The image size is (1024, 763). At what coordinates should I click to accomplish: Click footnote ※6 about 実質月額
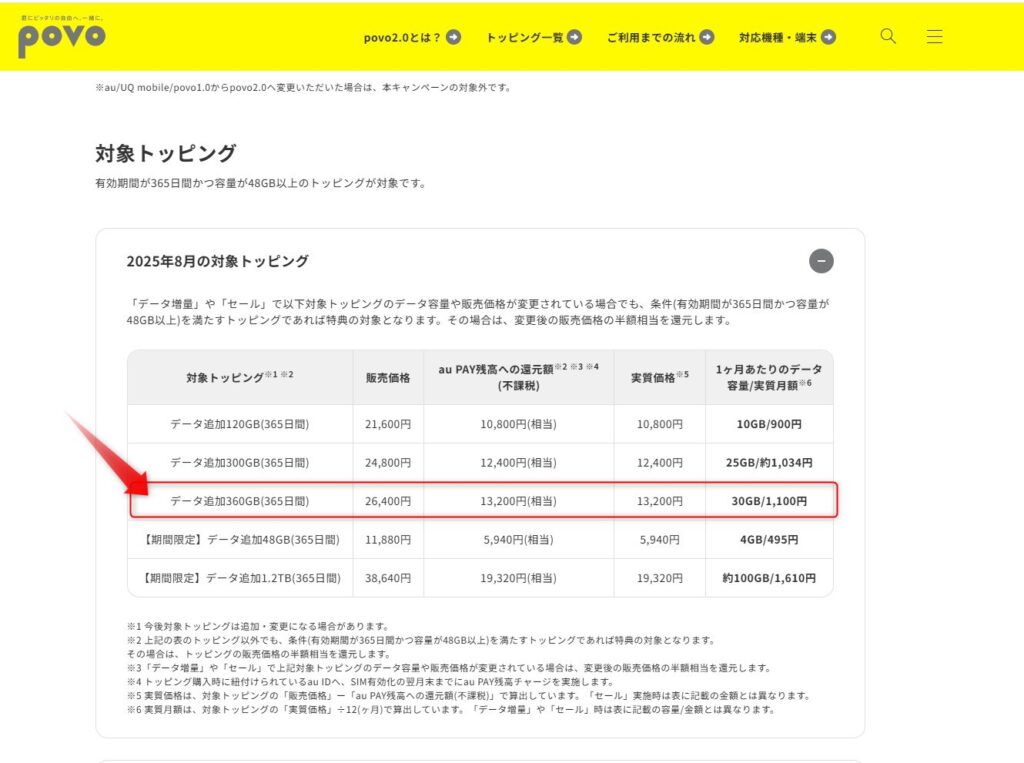tap(451, 709)
